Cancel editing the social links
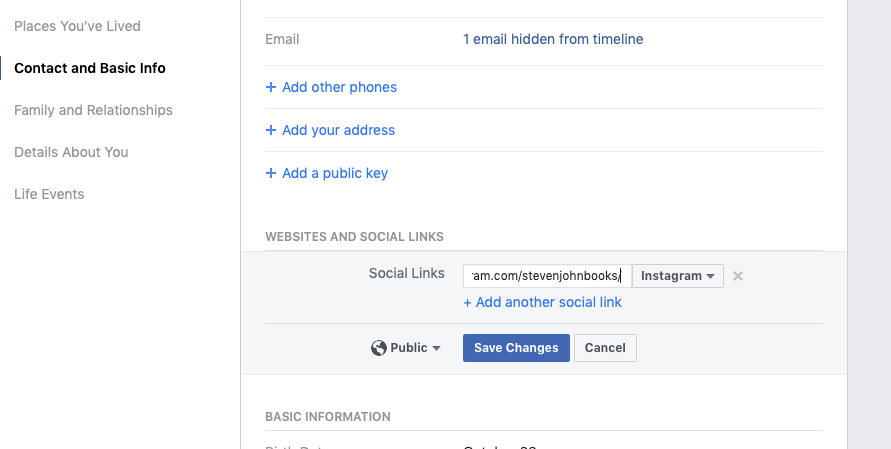Screen dimensions: 891x449 click(605, 348)
